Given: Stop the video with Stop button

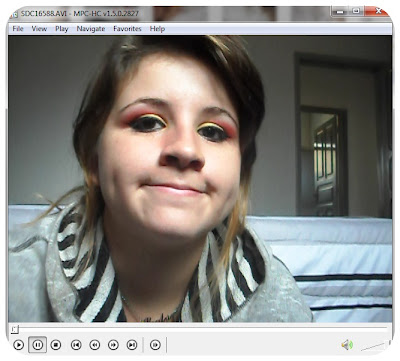Looking at the screenshot, I should (x=56, y=345).
